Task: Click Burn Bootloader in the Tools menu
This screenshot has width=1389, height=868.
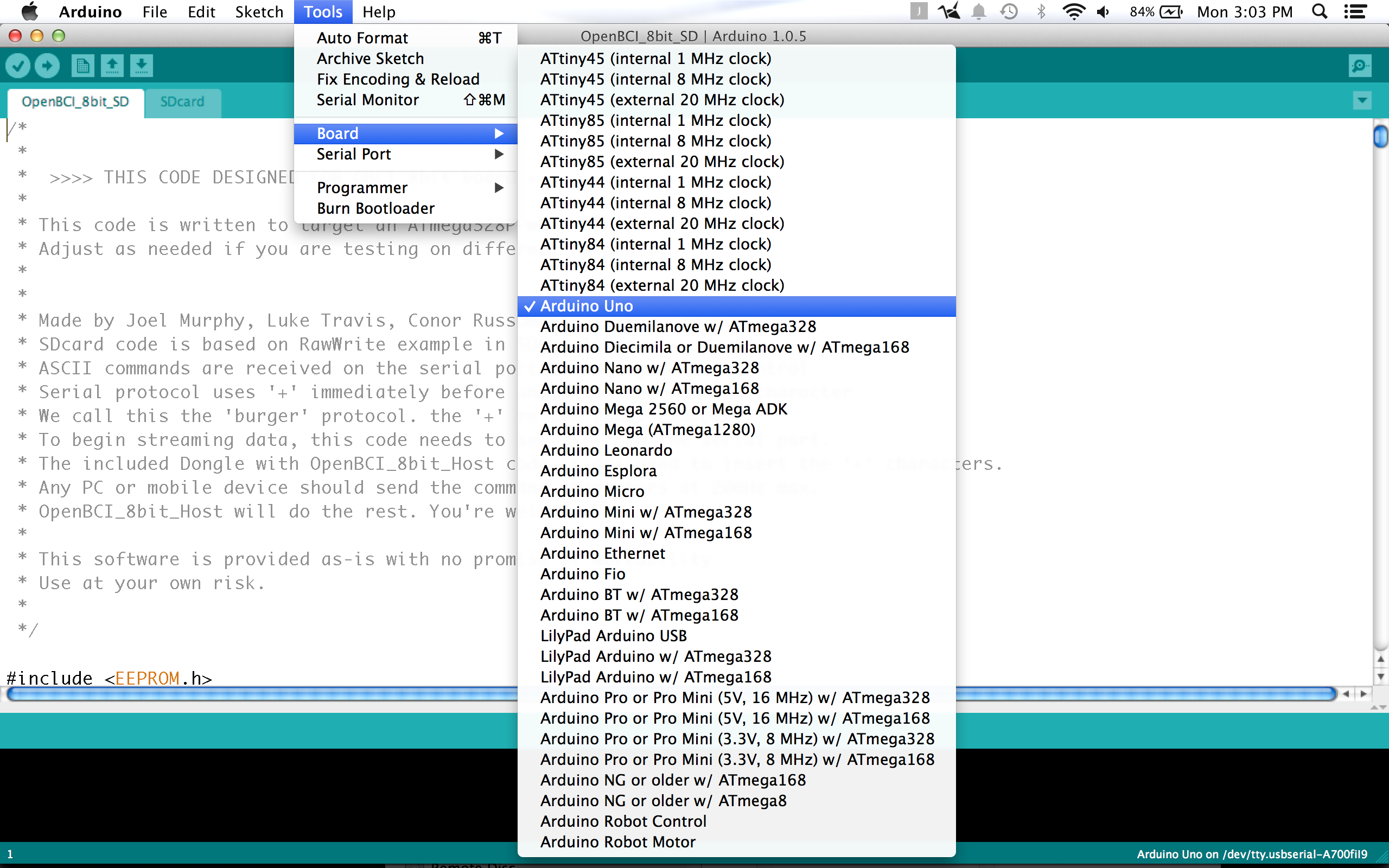Action: (x=375, y=208)
